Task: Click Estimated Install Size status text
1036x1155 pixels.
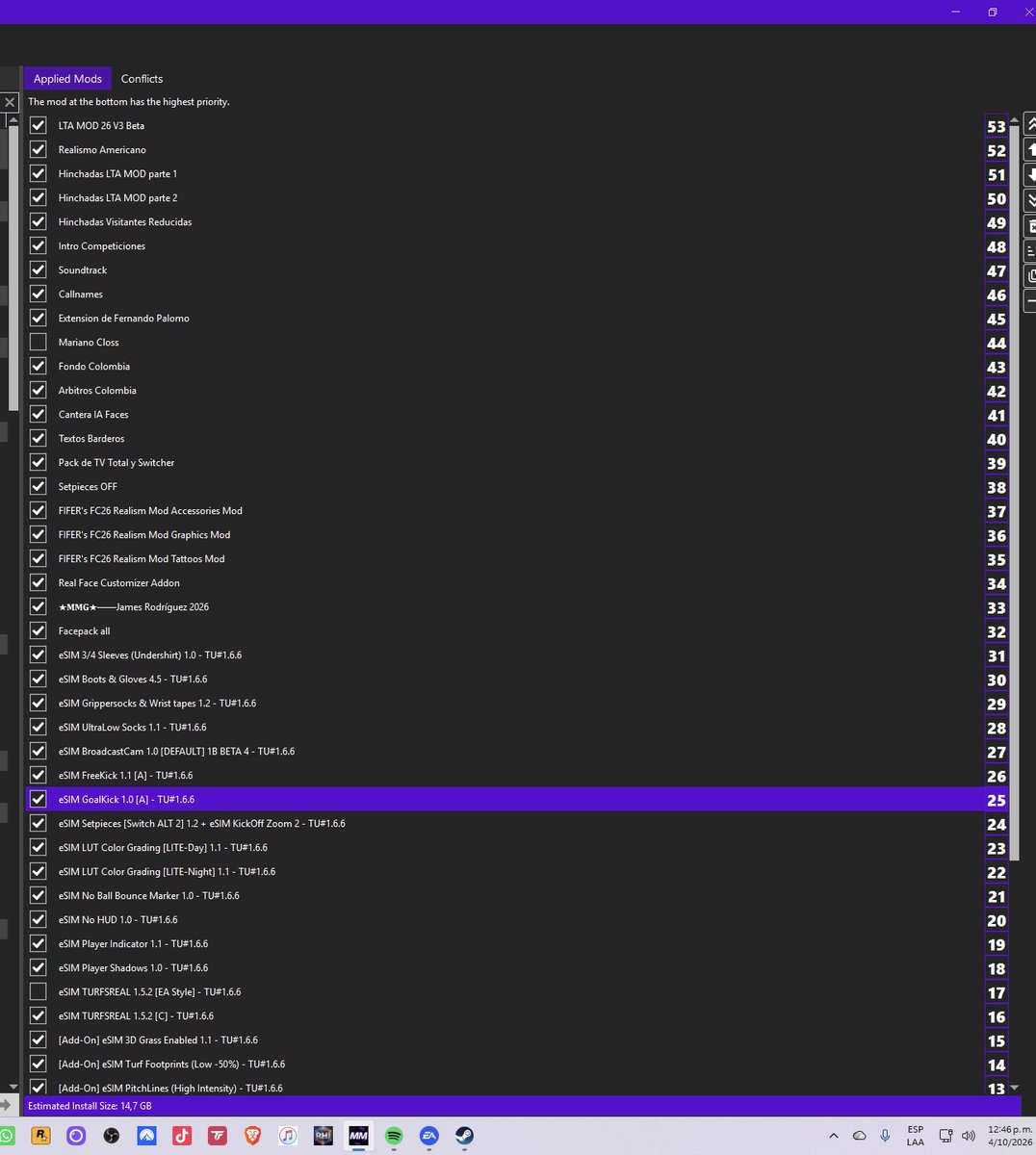Action: pyautogui.click(x=90, y=1106)
